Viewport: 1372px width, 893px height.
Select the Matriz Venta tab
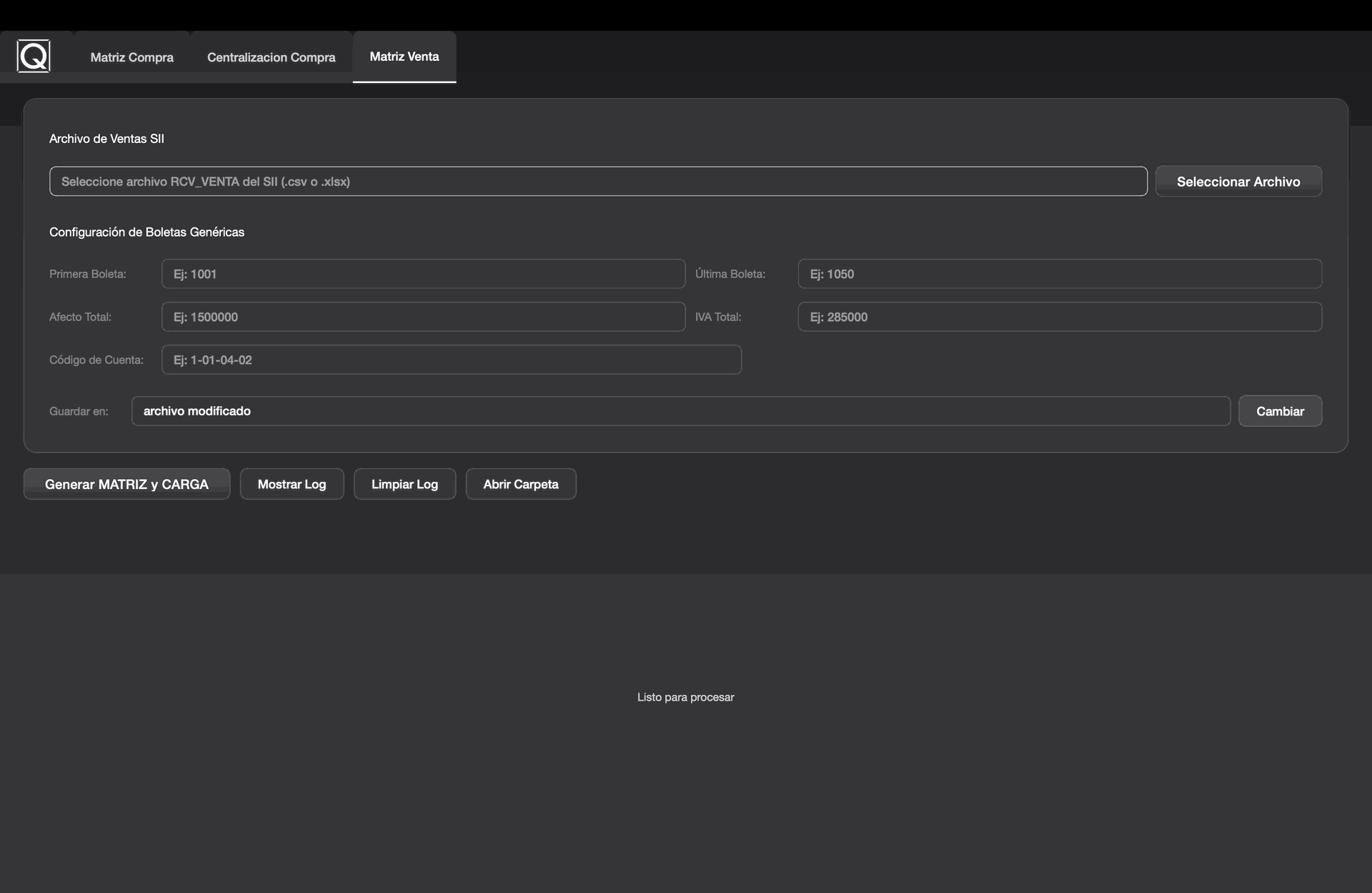coord(404,56)
